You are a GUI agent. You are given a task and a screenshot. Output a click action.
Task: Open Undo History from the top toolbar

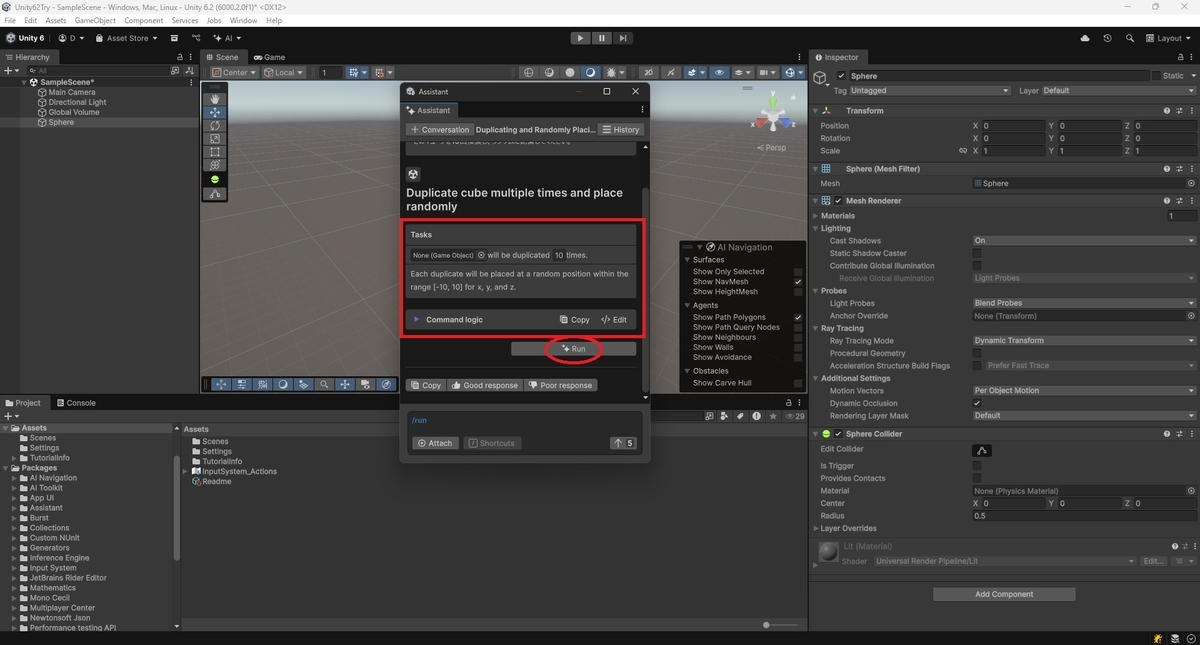click(x=1107, y=38)
